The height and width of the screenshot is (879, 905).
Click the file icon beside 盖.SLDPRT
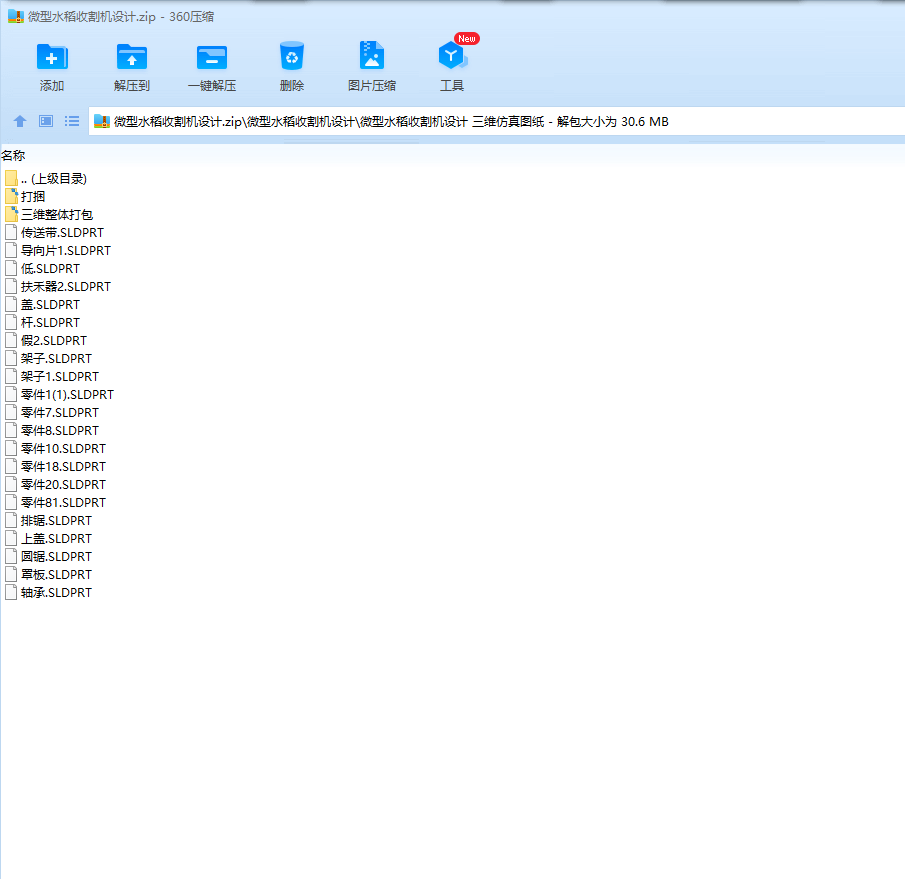coord(11,305)
